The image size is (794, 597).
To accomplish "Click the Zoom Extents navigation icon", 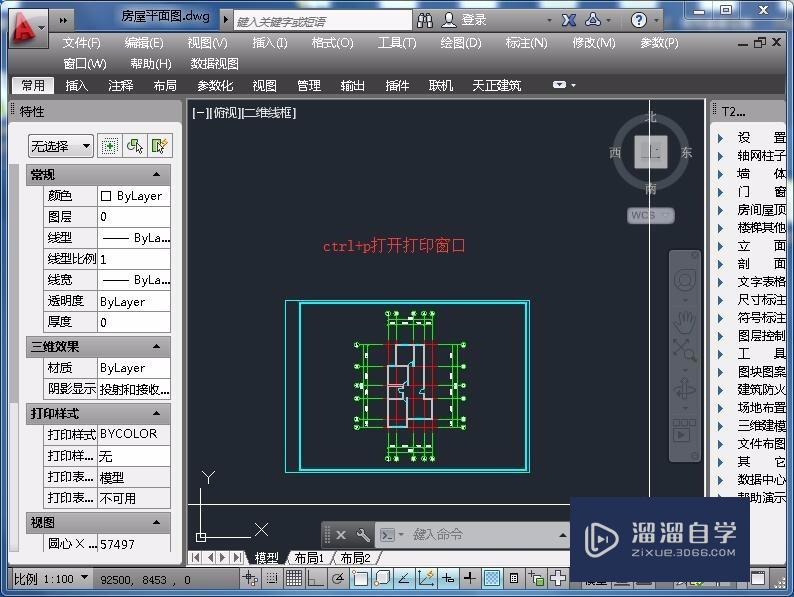I will click(x=685, y=350).
